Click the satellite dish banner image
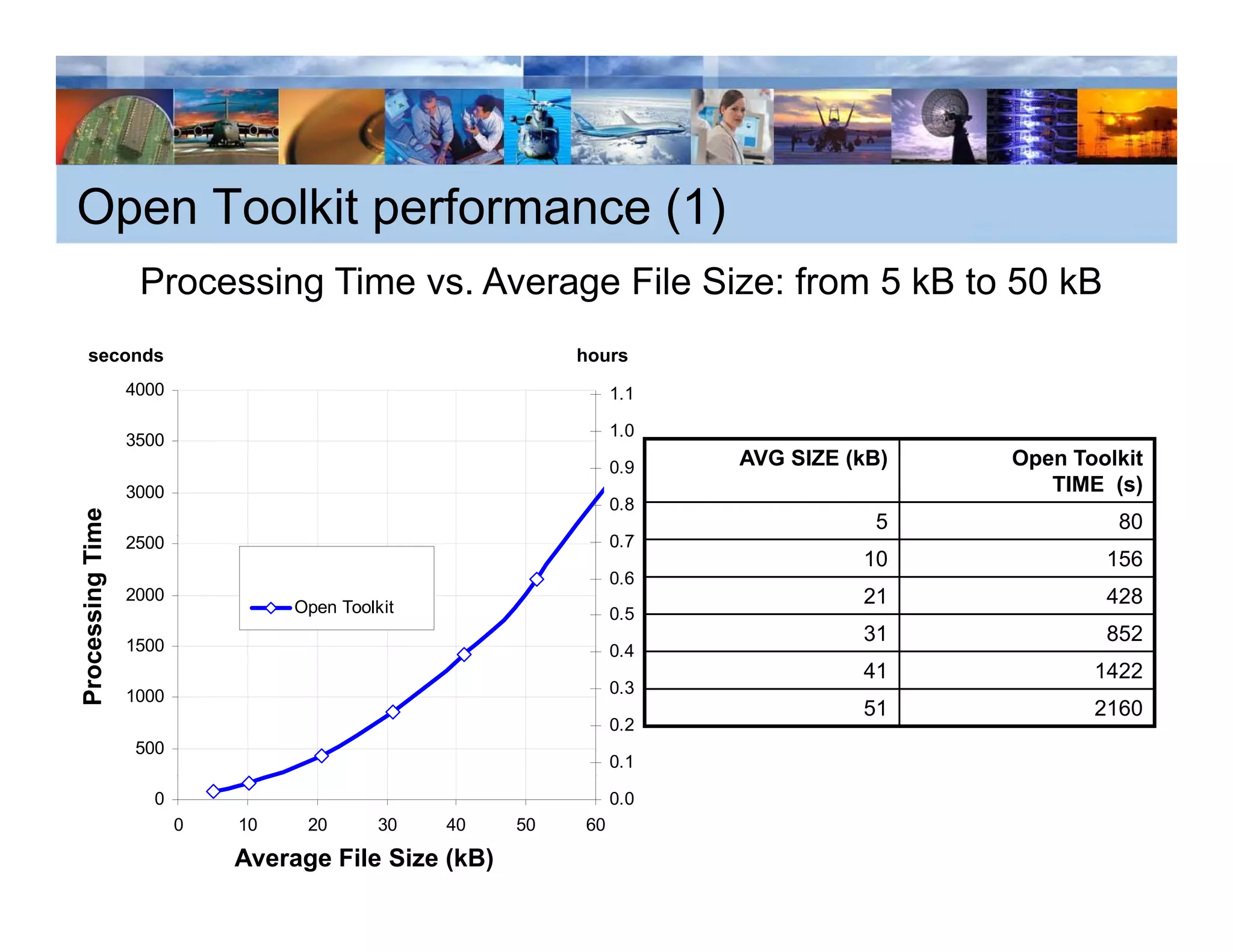Image resolution: width=1233 pixels, height=952 pixels. (x=939, y=126)
